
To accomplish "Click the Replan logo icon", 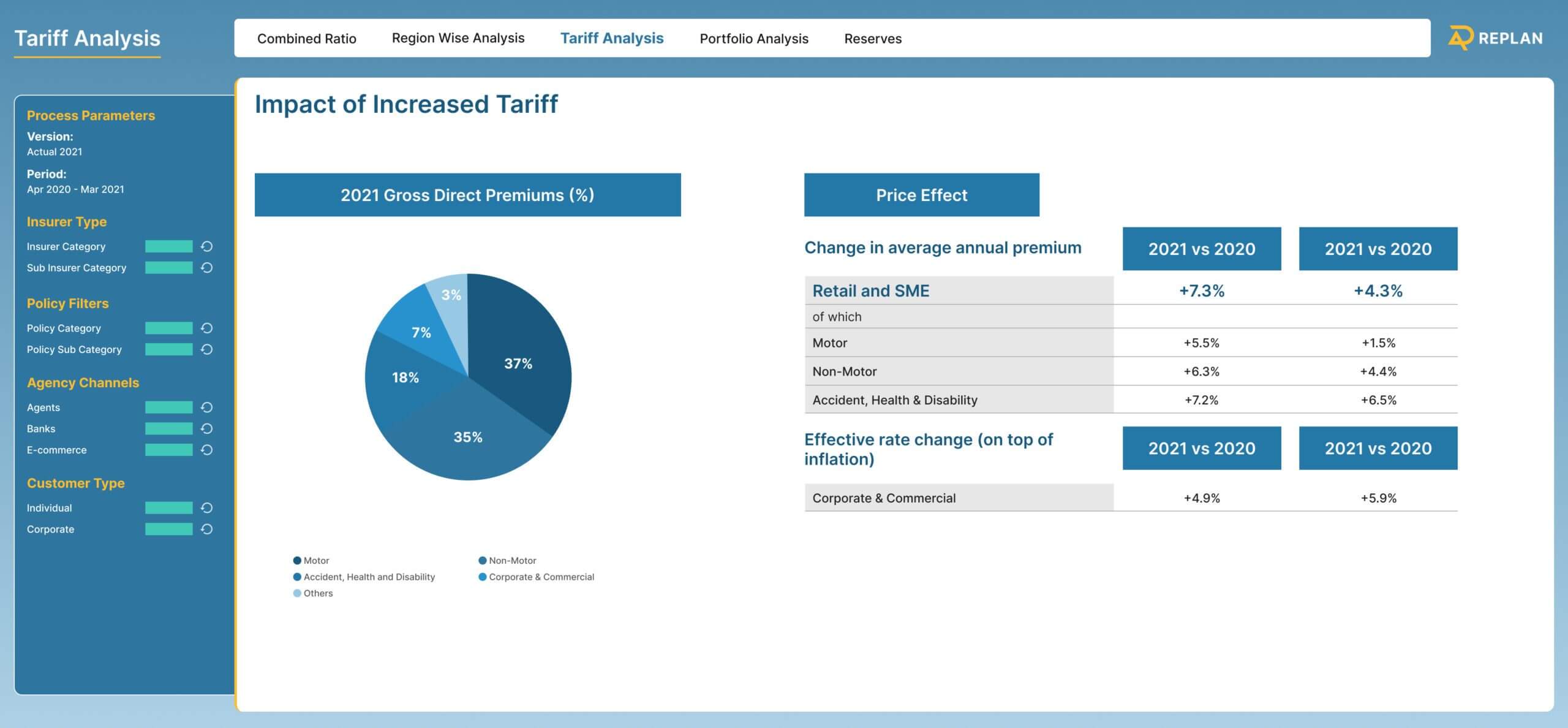I will click(x=1460, y=38).
